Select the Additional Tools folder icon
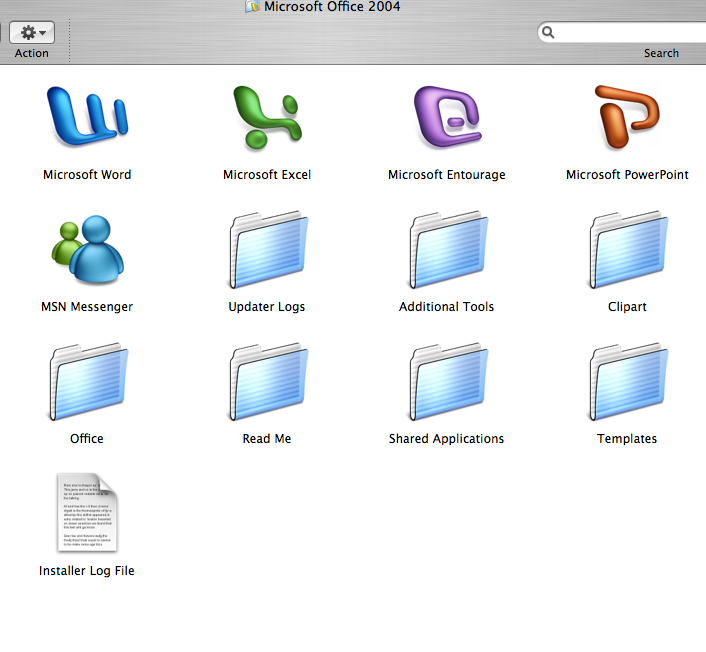This screenshot has width=706, height=652. click(448, 249)
